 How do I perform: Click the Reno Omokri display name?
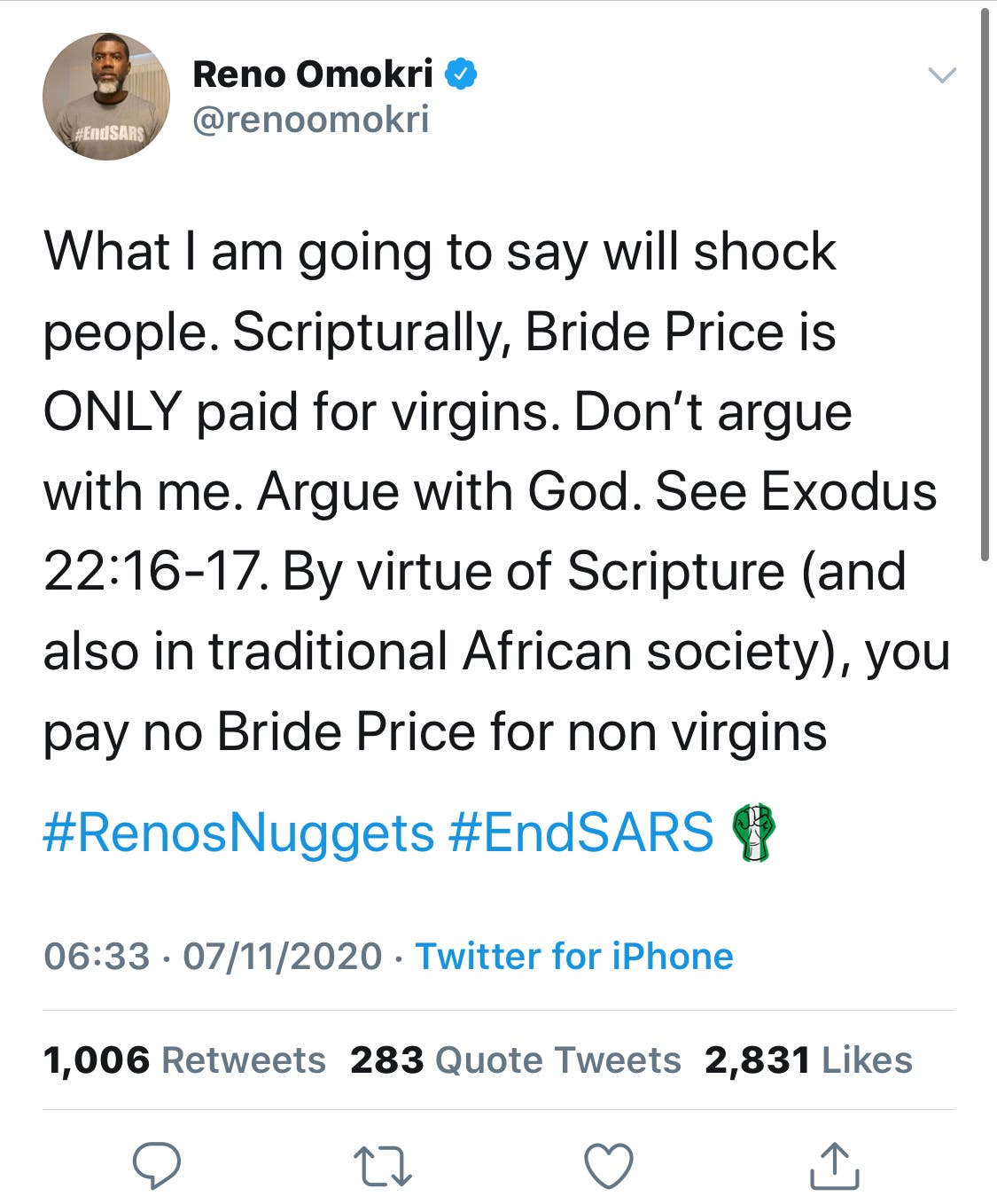313,74
